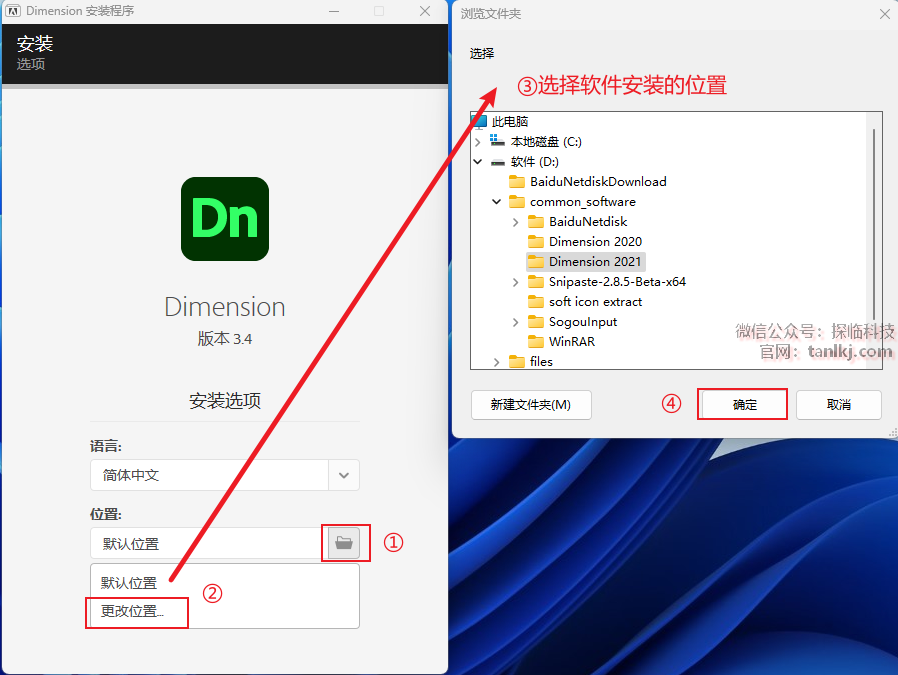
Task: Expand the 本地磁盘 (C:) tree node
Action: coord(478,142)
